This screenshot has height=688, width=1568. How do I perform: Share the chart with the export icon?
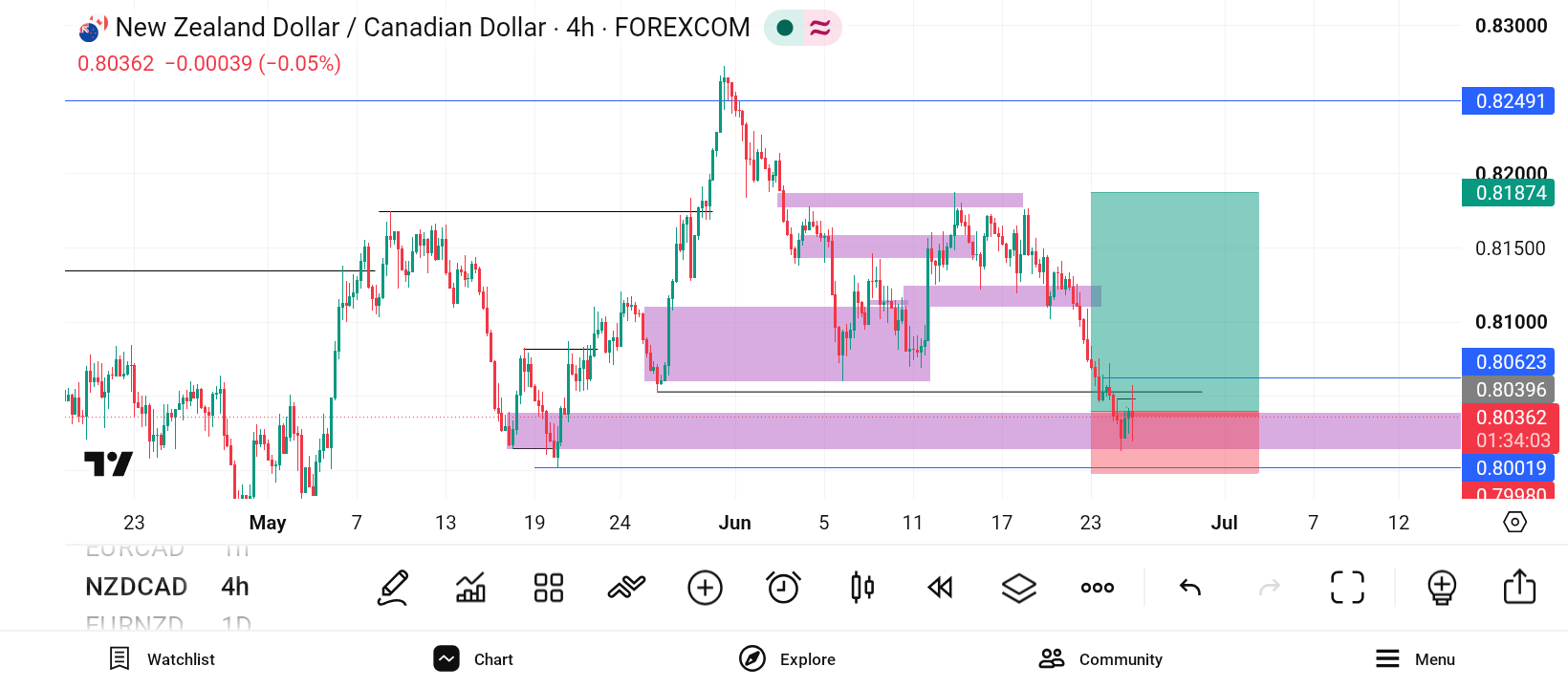coord(1519,586)
